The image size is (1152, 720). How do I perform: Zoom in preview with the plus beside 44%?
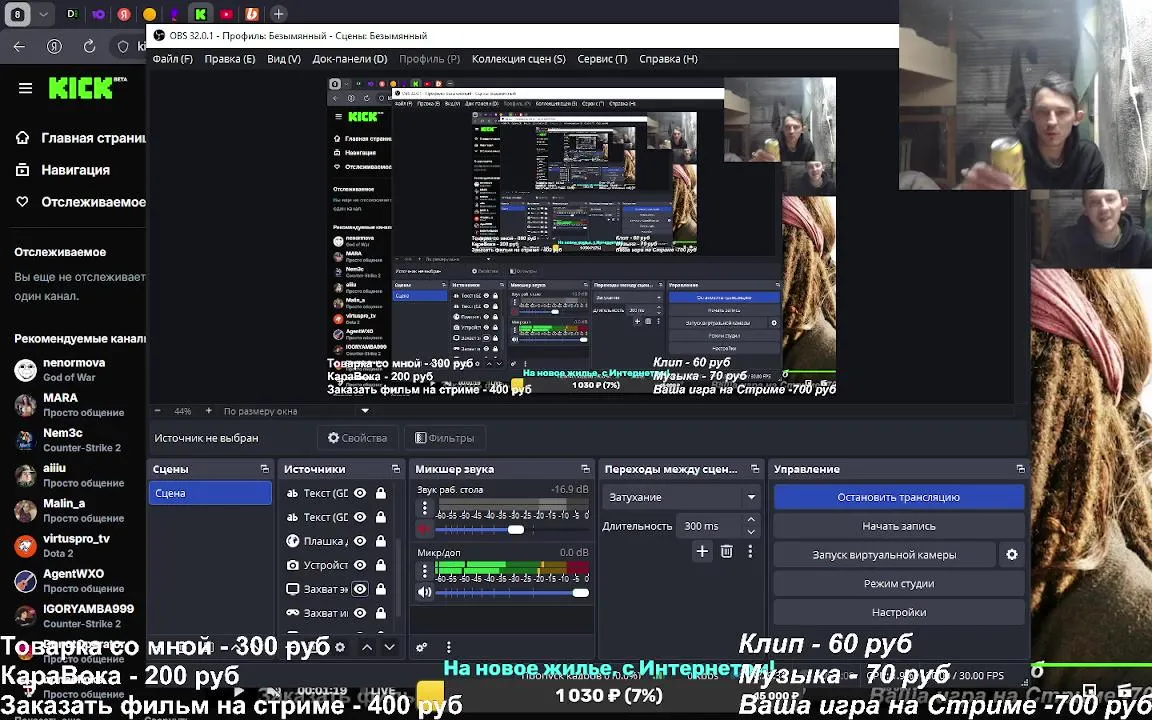209,411
